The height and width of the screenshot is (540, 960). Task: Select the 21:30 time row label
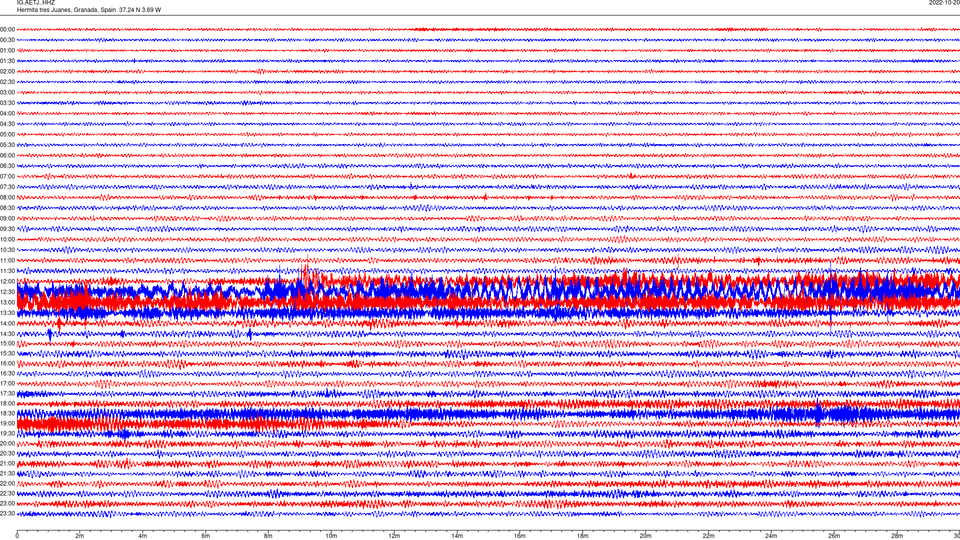click(7, 474)
